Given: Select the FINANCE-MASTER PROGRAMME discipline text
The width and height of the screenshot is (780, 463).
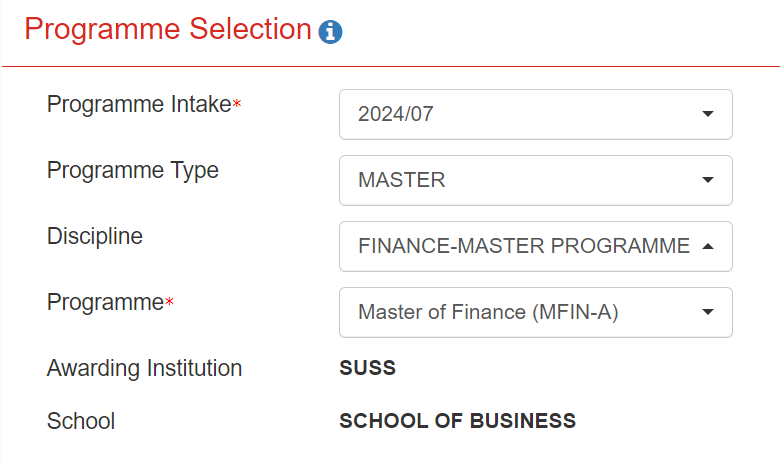Looking at the screenshot, I should [x=524, y=246].
